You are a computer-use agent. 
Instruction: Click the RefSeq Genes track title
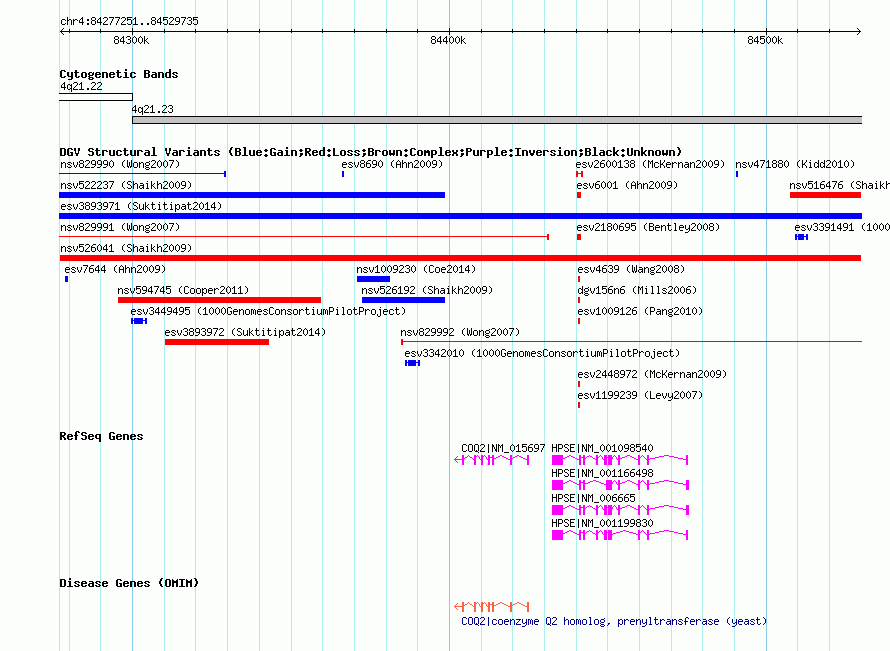coord(101,436)
